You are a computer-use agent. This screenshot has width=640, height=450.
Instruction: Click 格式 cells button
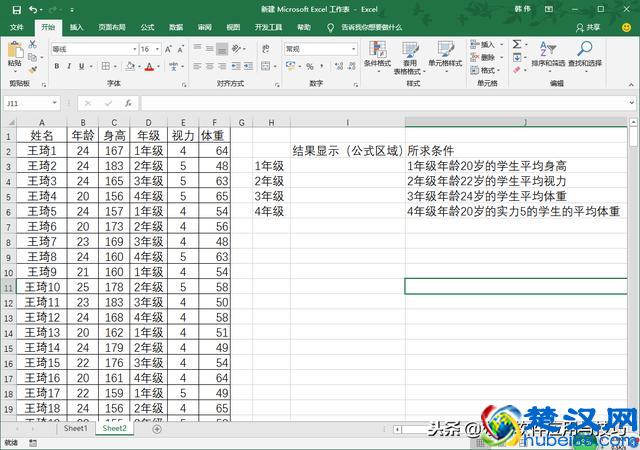(x=485, y=70)
